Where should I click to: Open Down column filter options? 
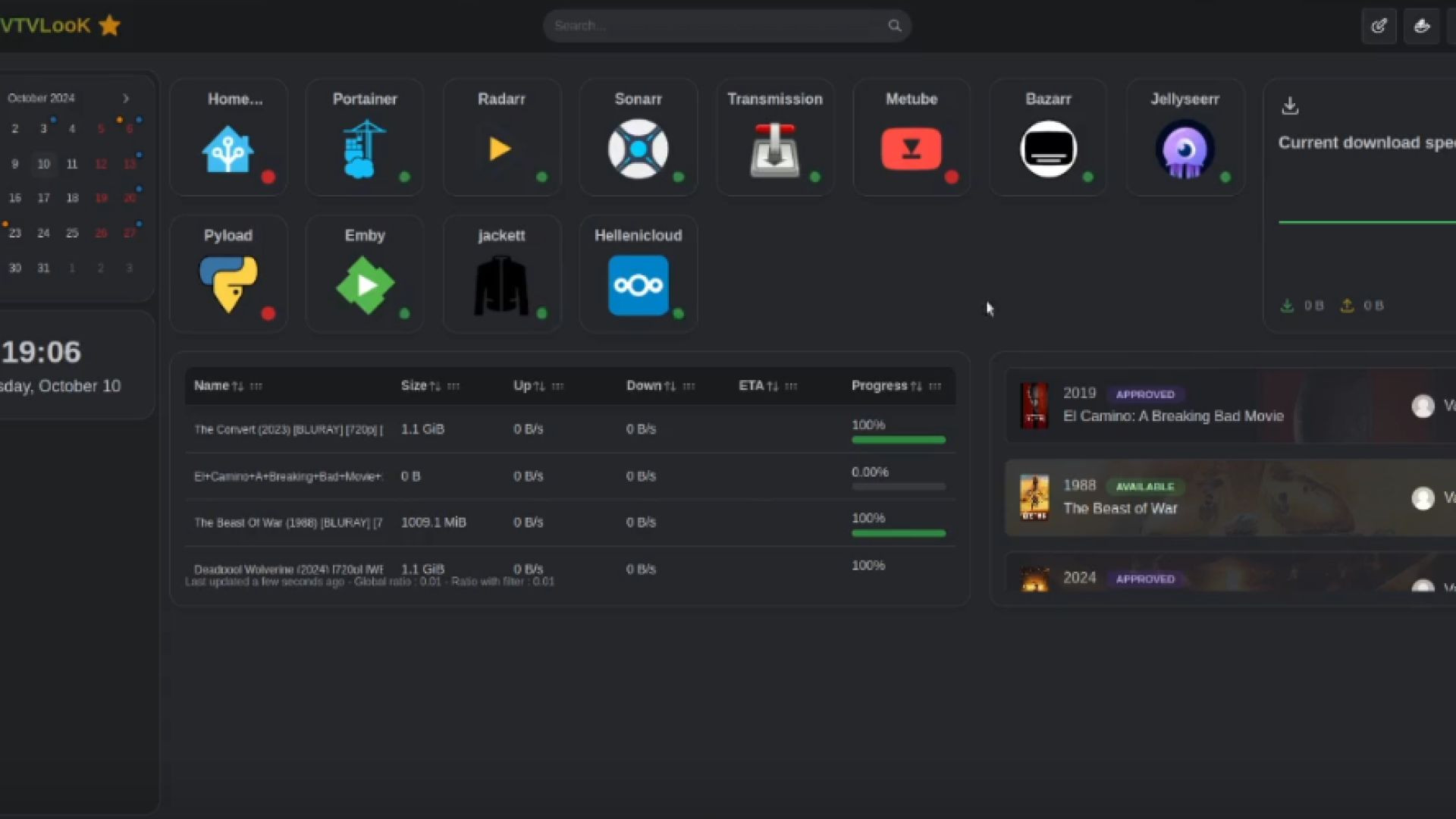689,386
